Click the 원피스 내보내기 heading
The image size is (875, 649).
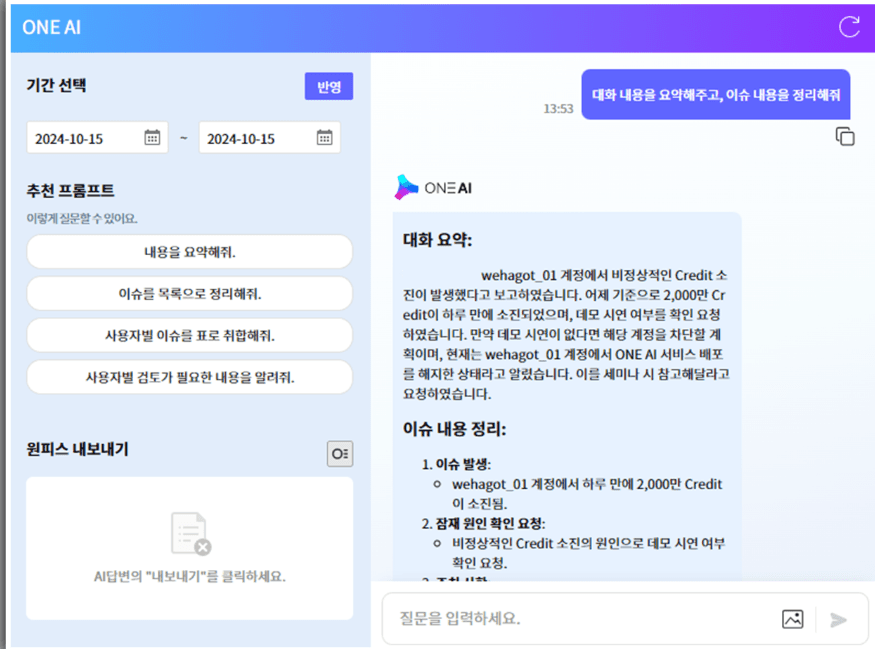point(77,449)
